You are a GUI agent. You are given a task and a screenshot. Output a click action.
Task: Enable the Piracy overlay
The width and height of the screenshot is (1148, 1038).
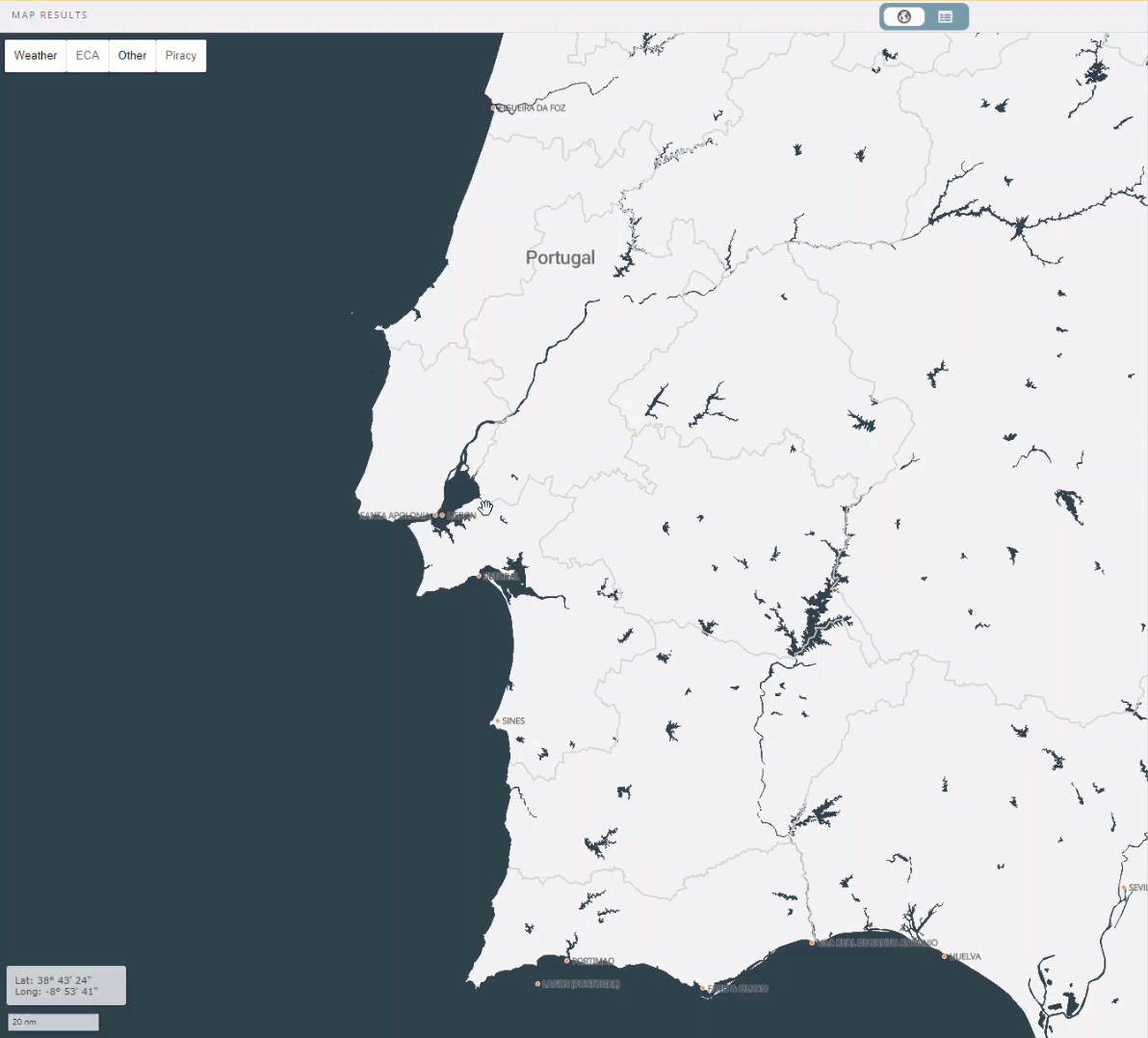pyautogui.click(x=180, y=55)
